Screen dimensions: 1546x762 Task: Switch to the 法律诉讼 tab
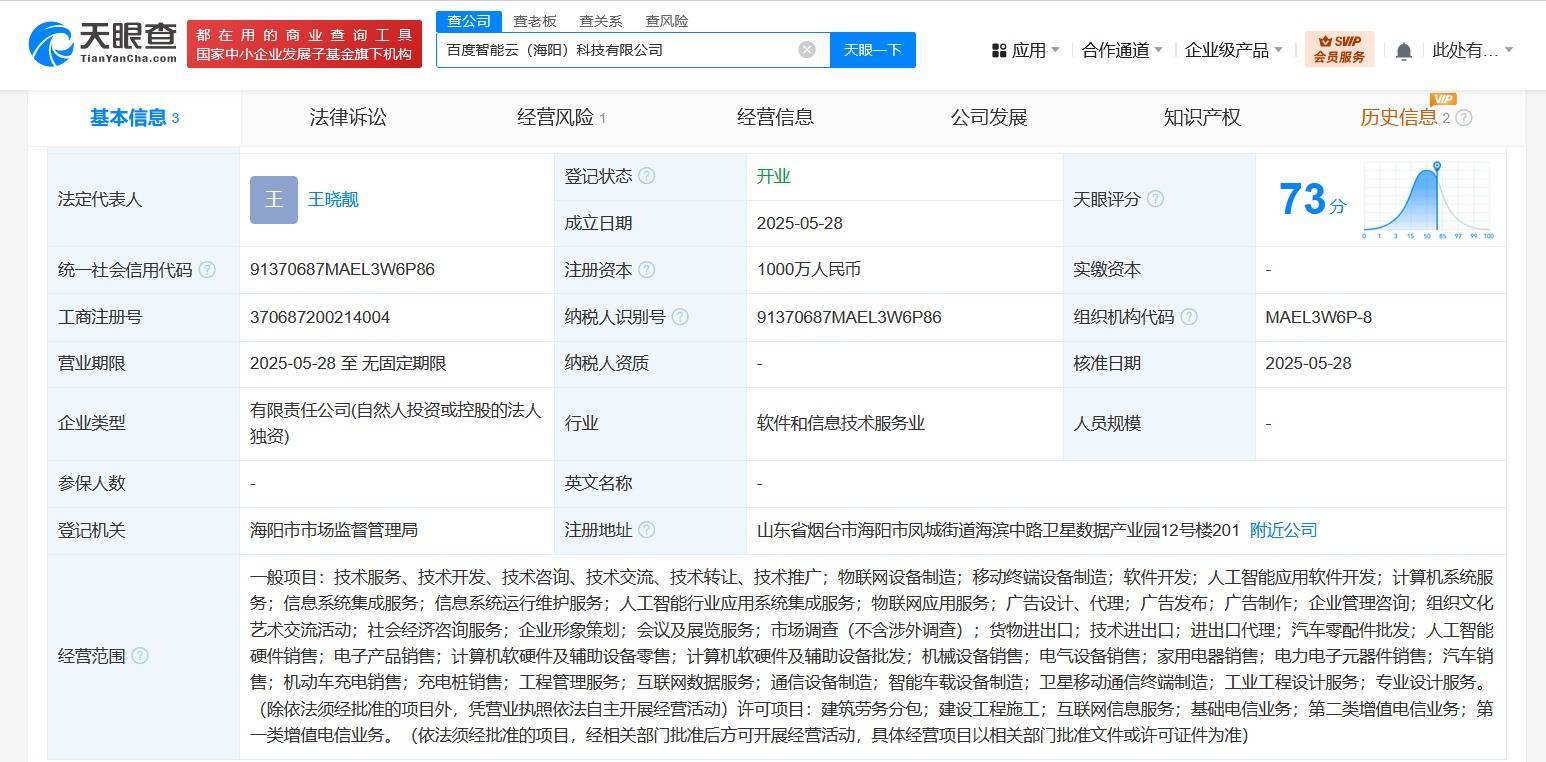click(x=348, y=117)
